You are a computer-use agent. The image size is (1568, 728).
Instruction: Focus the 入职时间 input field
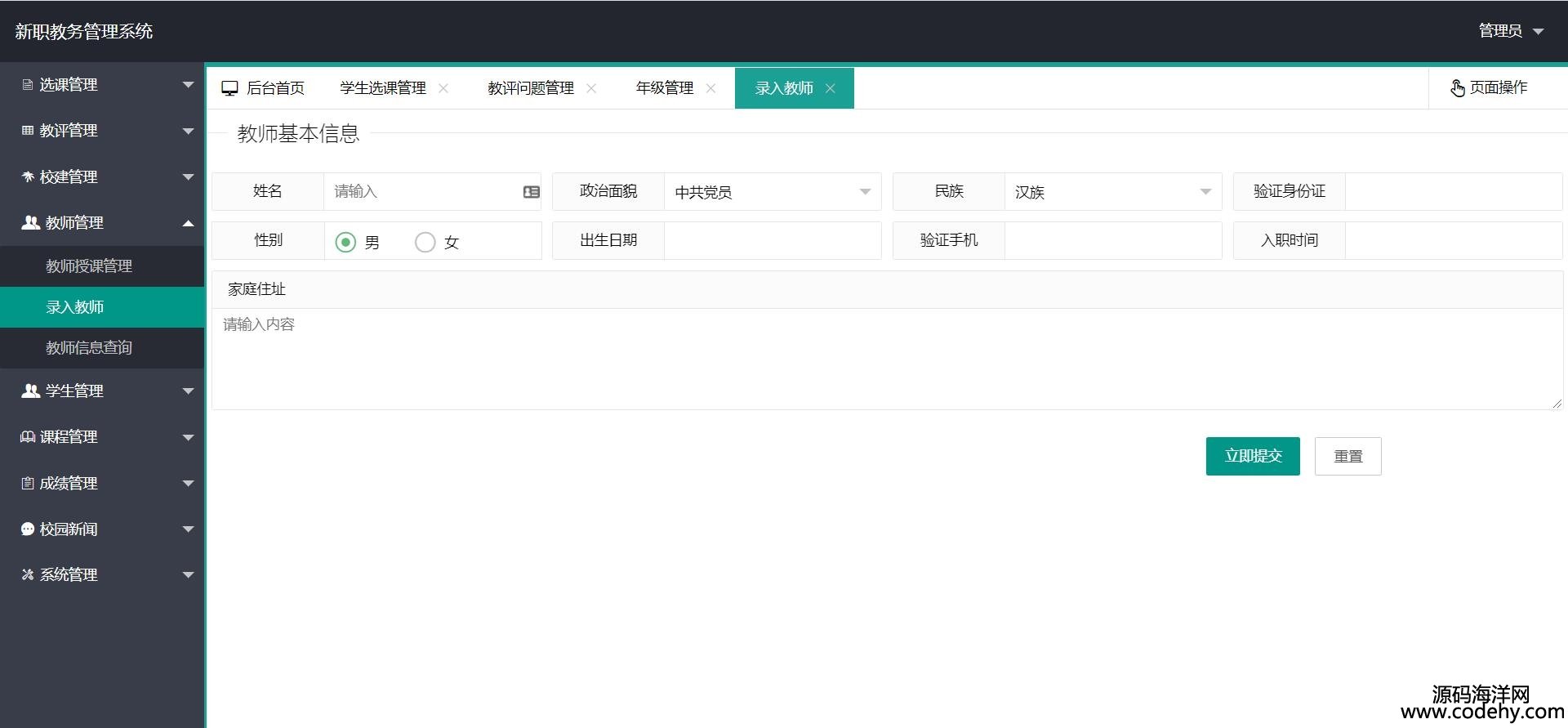(1454, 241)
